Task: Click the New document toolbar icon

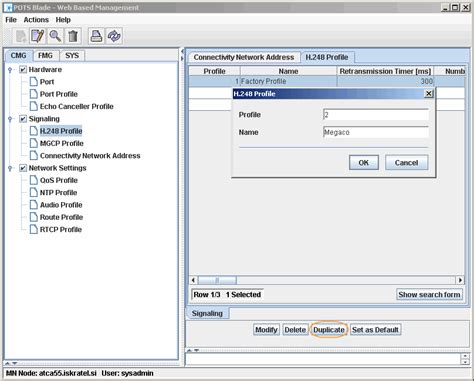Action: pyautogui.click(x=21, y=36)
